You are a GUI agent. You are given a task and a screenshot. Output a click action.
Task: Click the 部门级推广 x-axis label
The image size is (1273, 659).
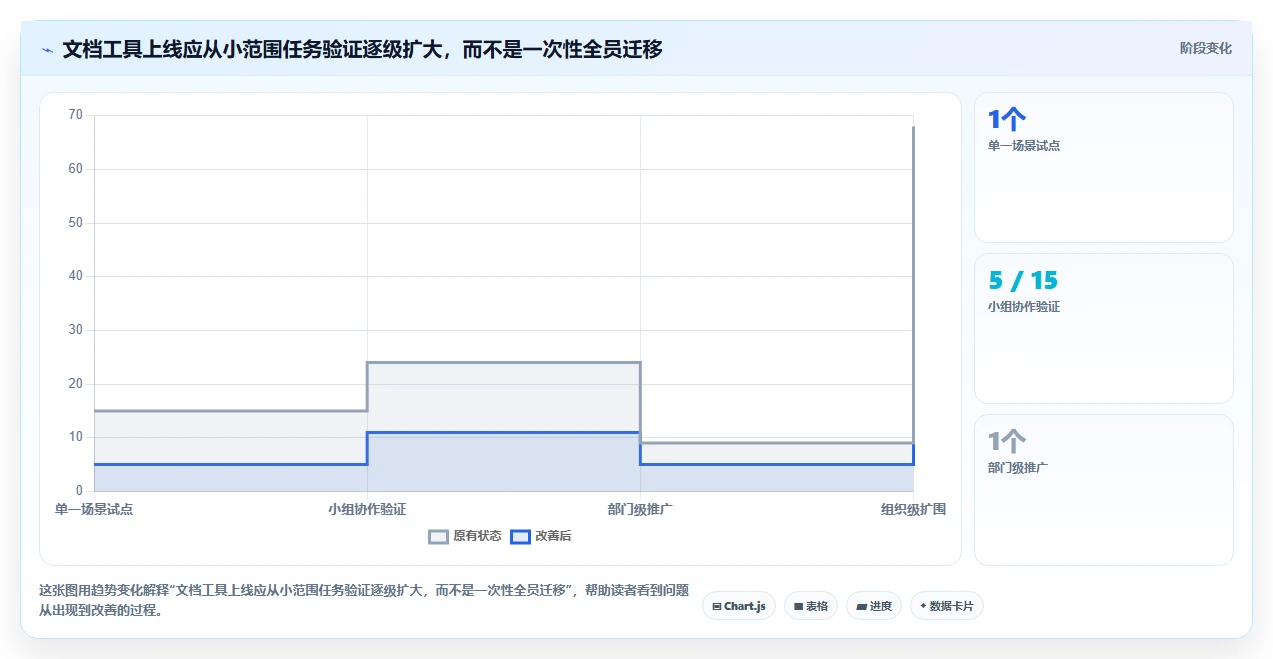coord(640,509)
